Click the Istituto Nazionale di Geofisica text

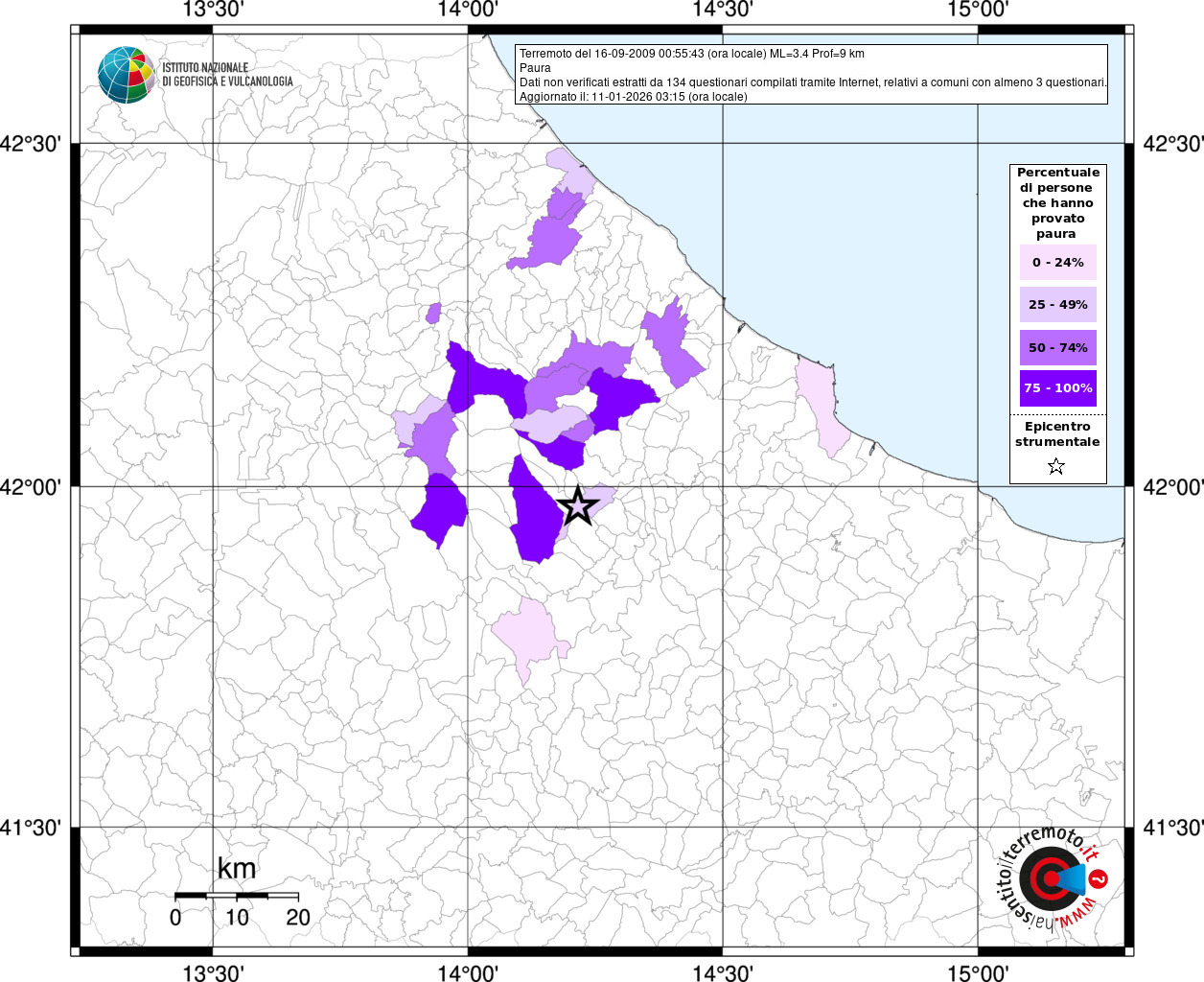pyautogui.click(x=227, y=75)
